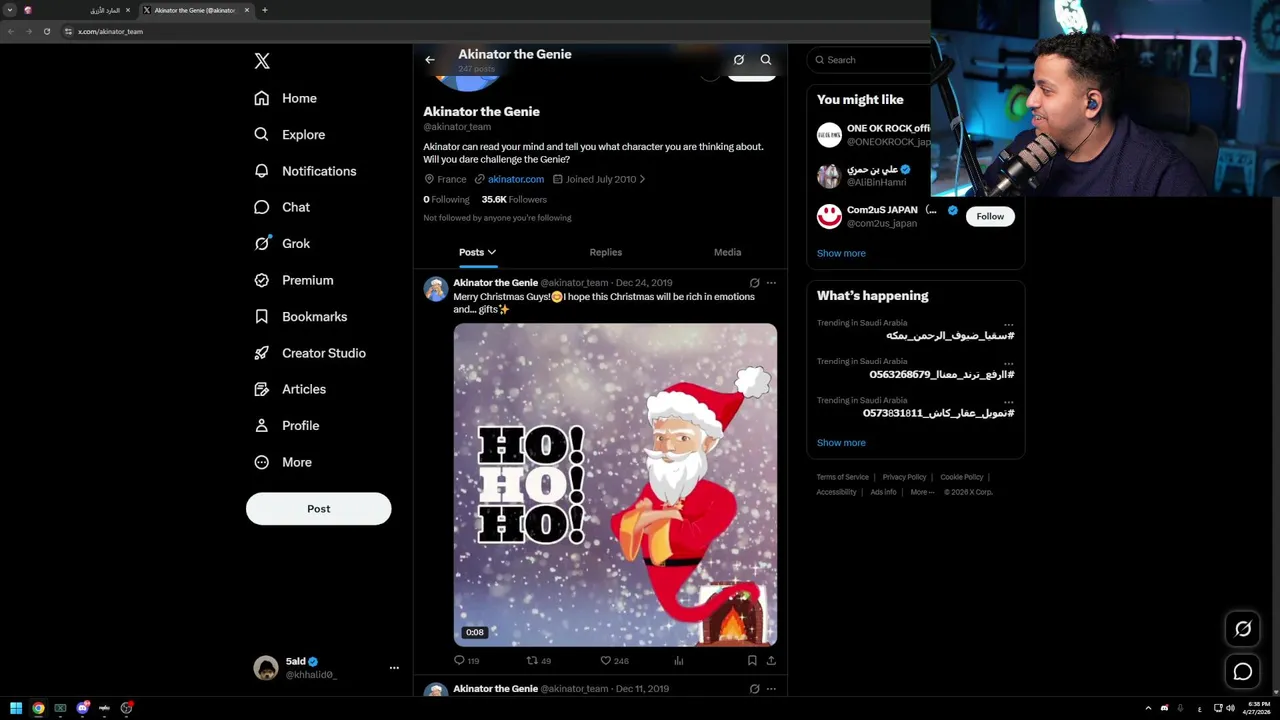Open Premium from the sidebar
This screenshot has height=720, width=1280.
tap(294, 280)
